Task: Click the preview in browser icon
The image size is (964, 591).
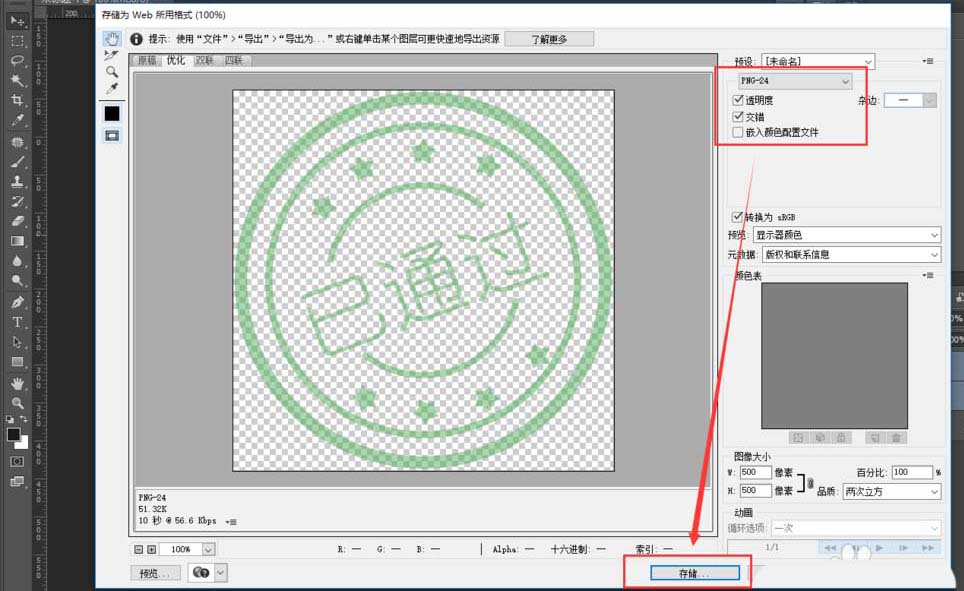Action: click(200, 572)
